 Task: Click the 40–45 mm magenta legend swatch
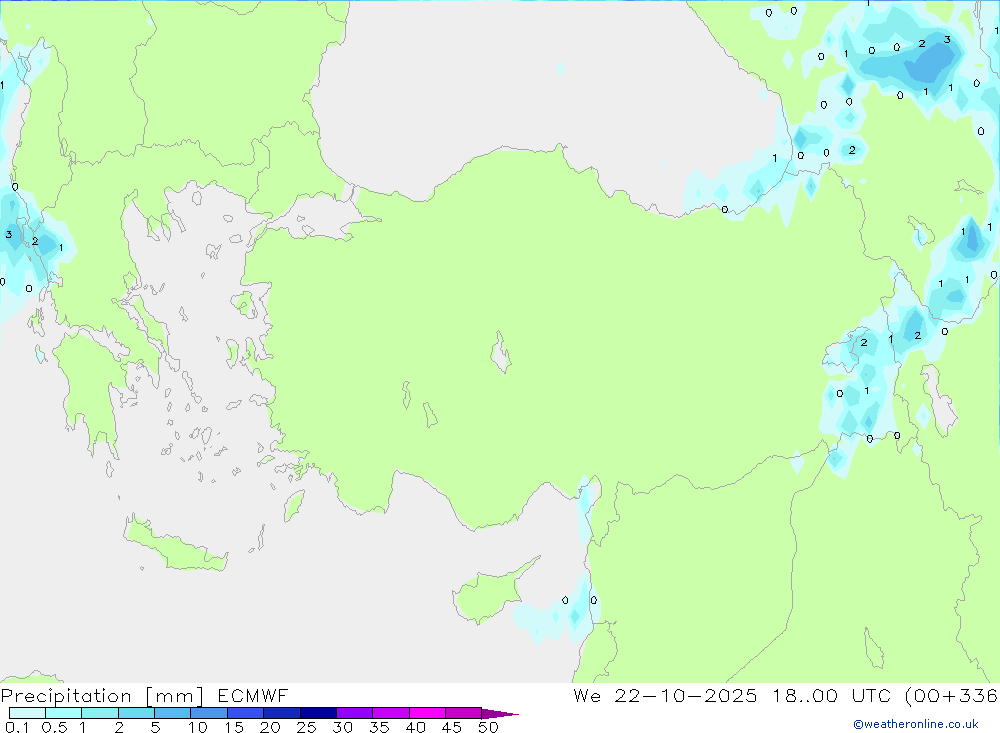tap(427, 713)
